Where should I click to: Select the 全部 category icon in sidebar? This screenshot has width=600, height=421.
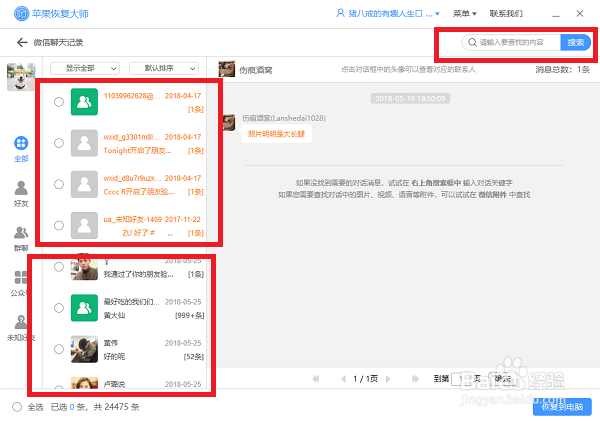tap(21, 144)
